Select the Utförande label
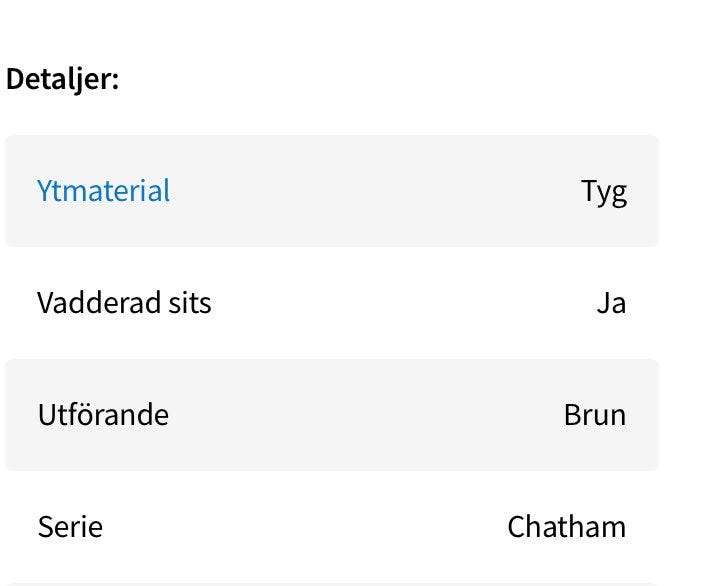707x586 pixels. (x=103, y=415)
